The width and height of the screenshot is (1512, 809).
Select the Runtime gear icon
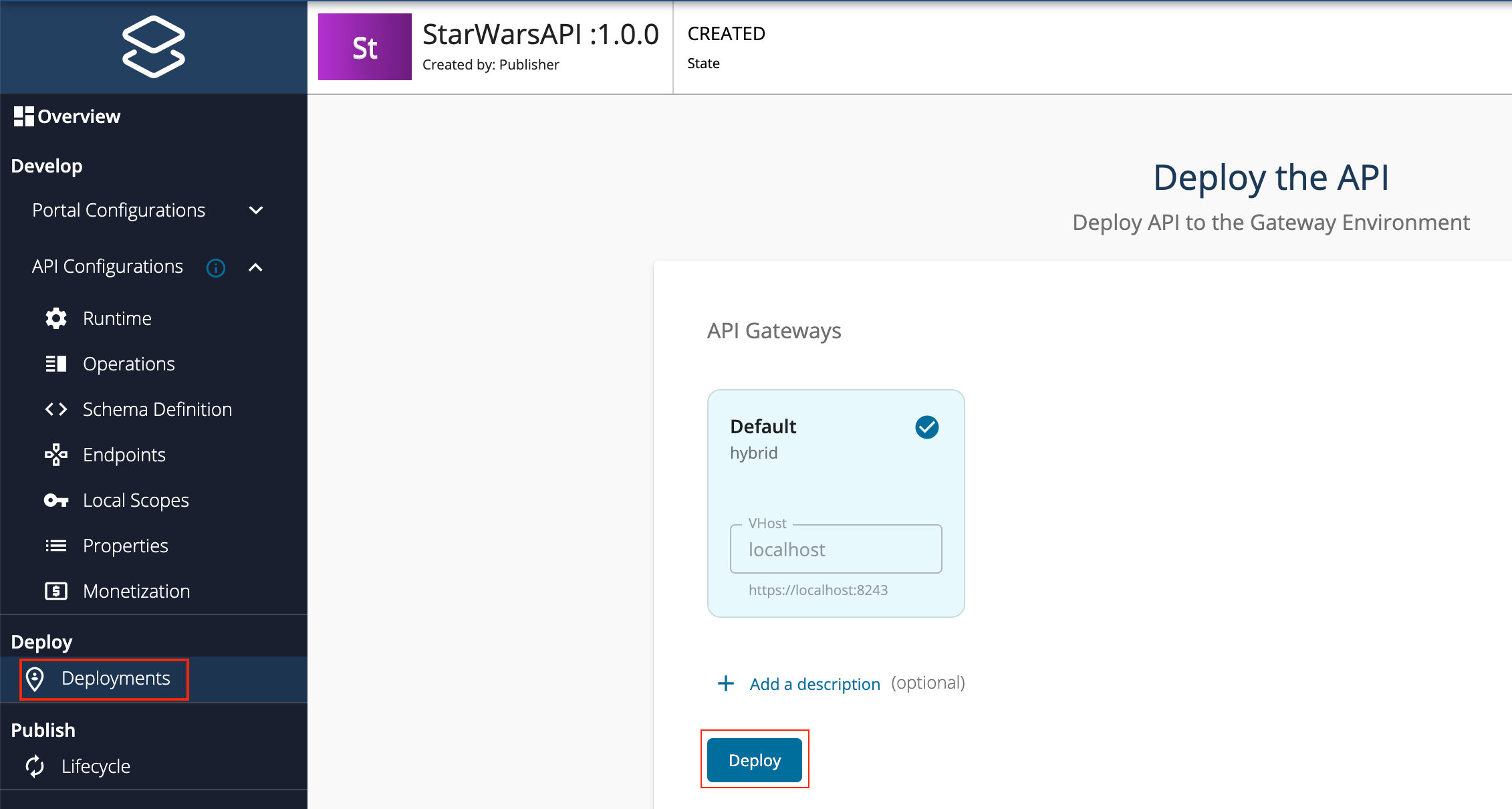tap(56, 318)
